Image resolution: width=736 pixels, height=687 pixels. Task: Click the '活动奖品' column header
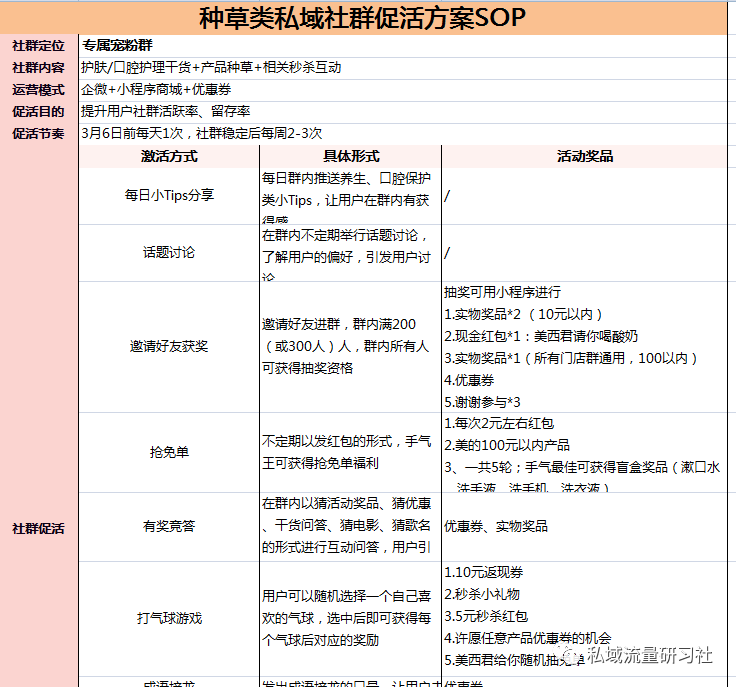click(584, 156)
